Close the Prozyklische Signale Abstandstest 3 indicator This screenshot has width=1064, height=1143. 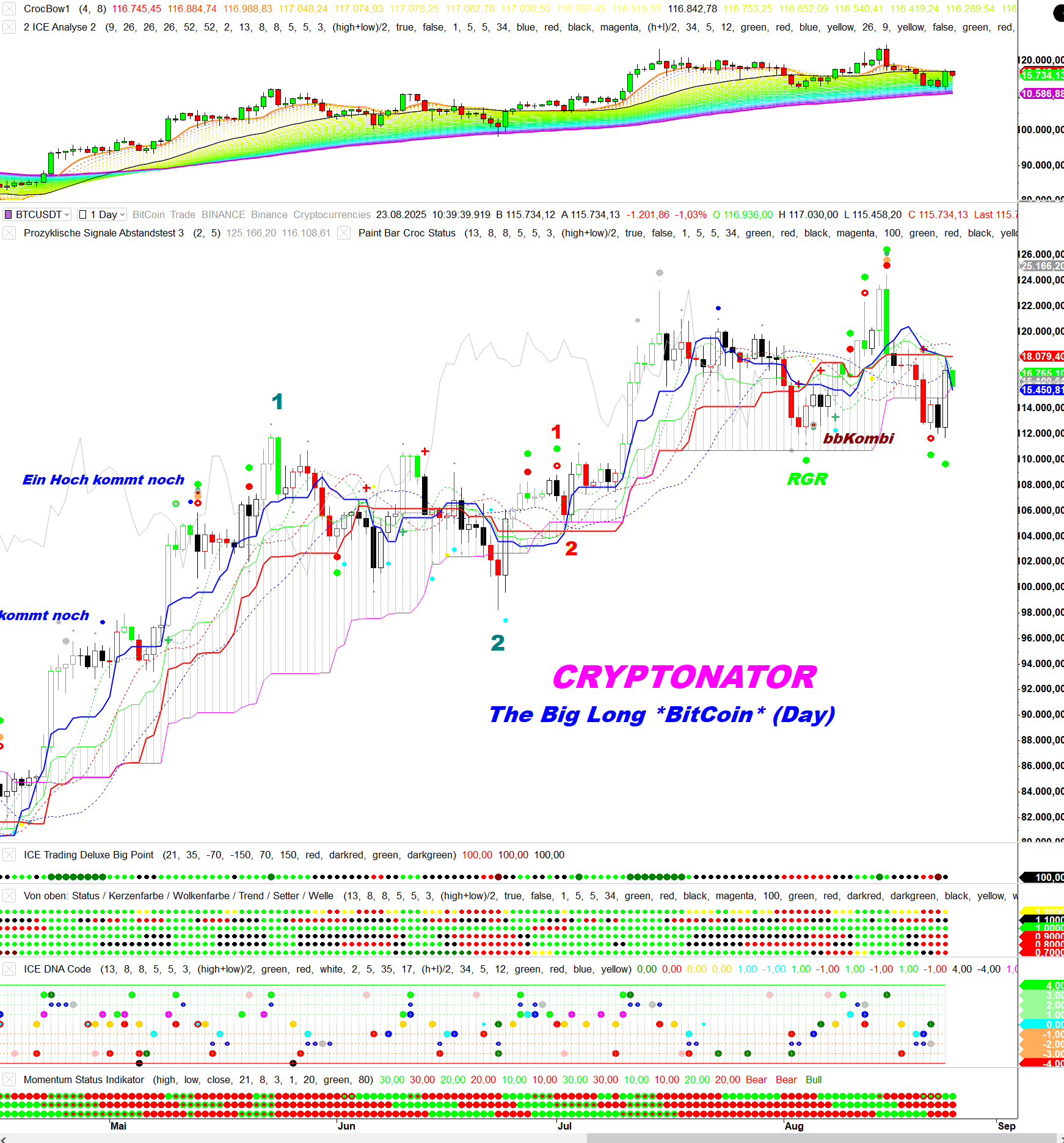(9, 233)
